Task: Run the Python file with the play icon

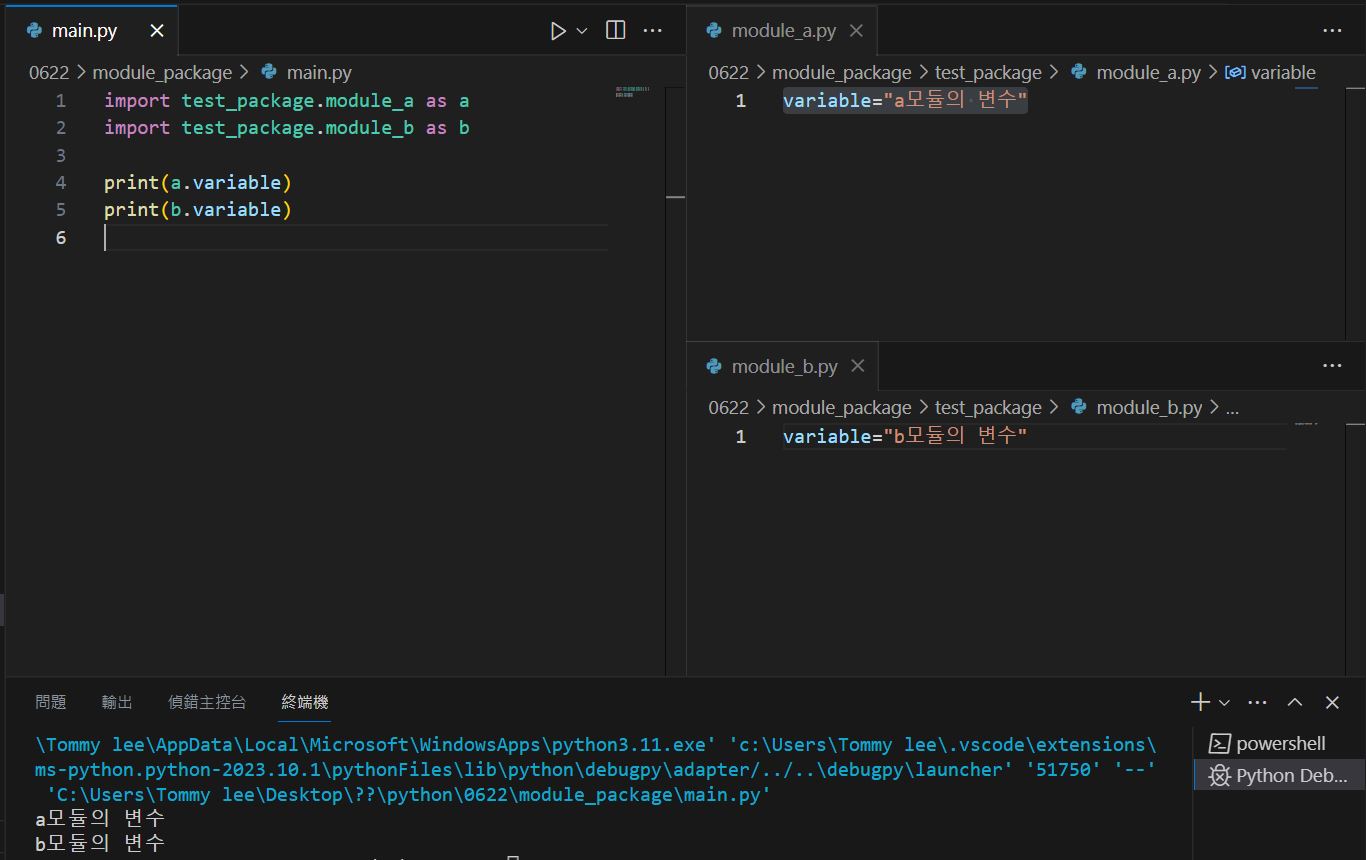Action: (558, 31)
